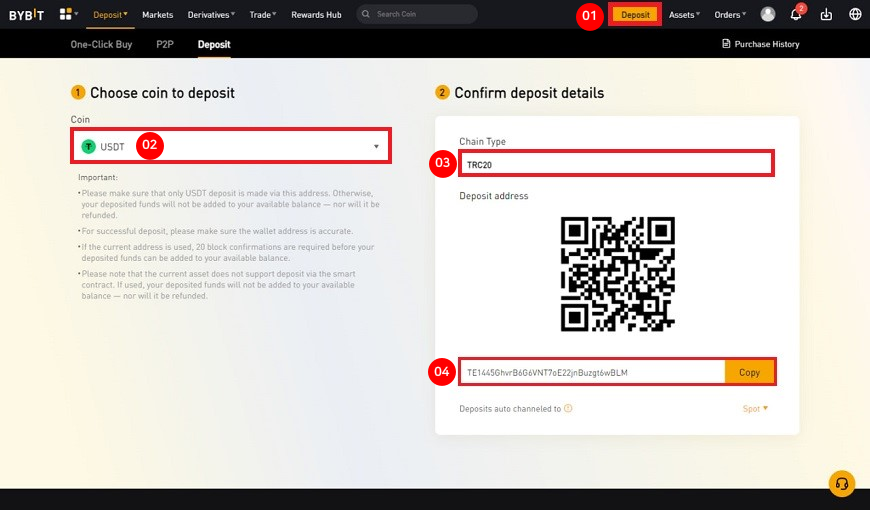Switch to the P2P tab

point(165,45)
